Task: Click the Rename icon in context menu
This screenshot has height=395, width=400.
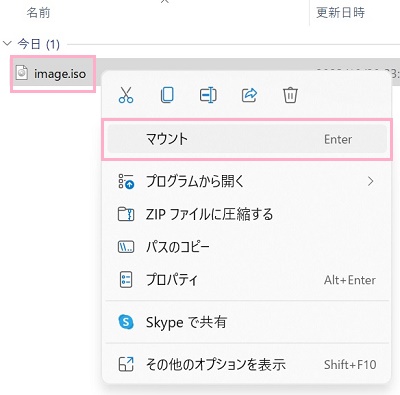Action: pos(208,95)
